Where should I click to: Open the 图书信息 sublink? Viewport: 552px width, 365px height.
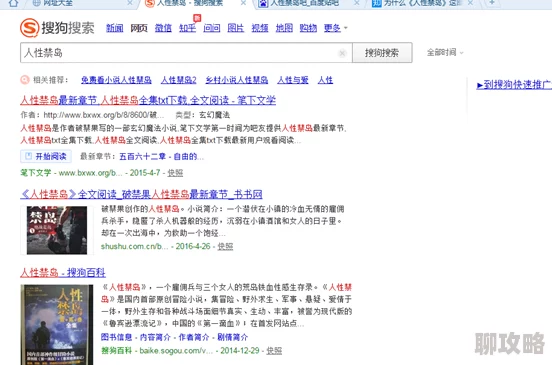116,337
